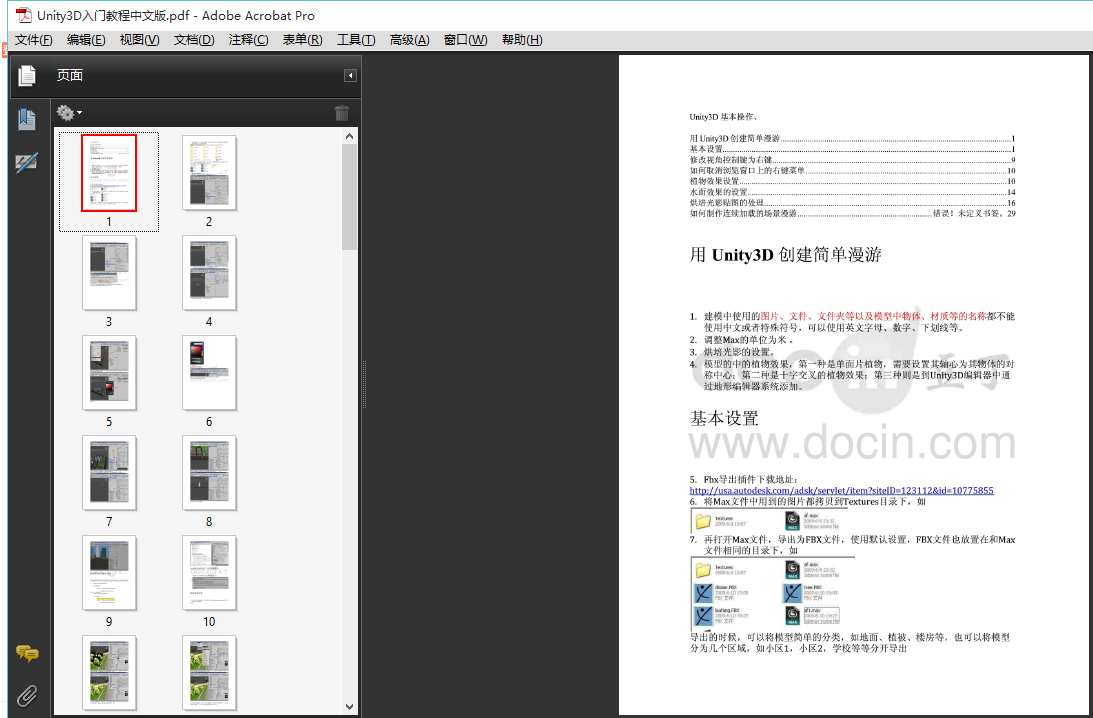
Task: Select page 3 thumbnail
Action: (x=109, y=273)
